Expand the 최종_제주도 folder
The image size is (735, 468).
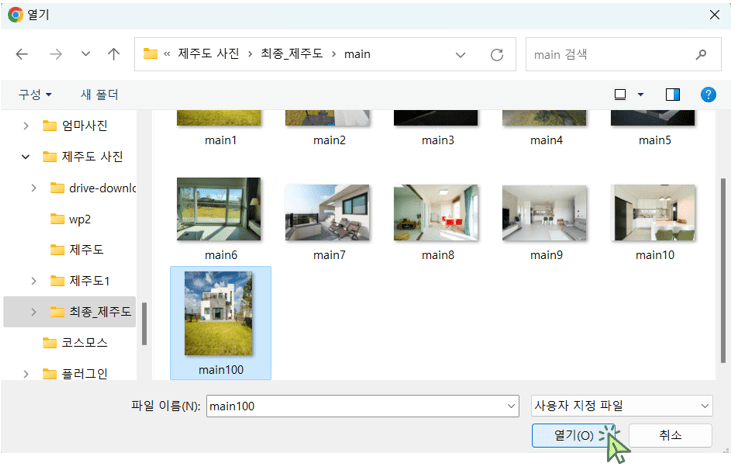[34, 312]
